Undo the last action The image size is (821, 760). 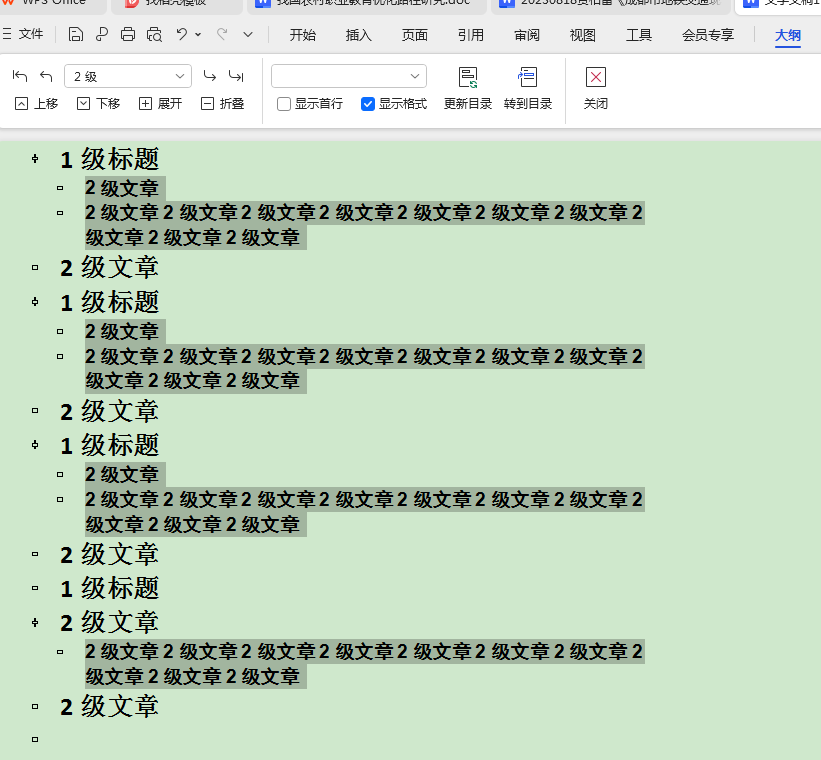(x=181, y=35)
